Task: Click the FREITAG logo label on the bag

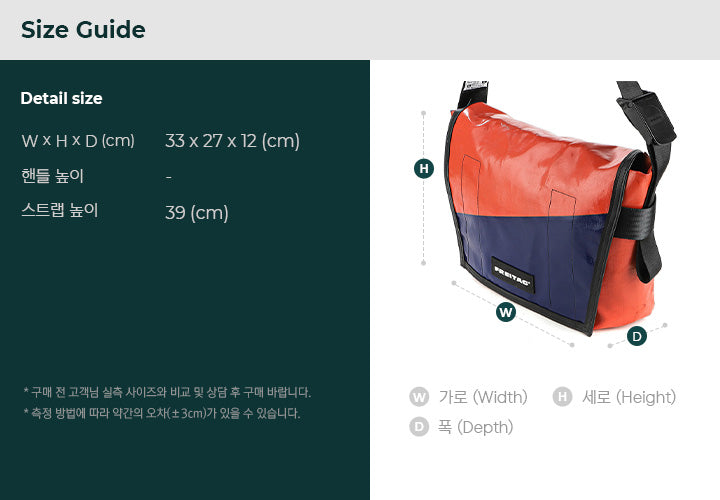Action: point(513,276)
